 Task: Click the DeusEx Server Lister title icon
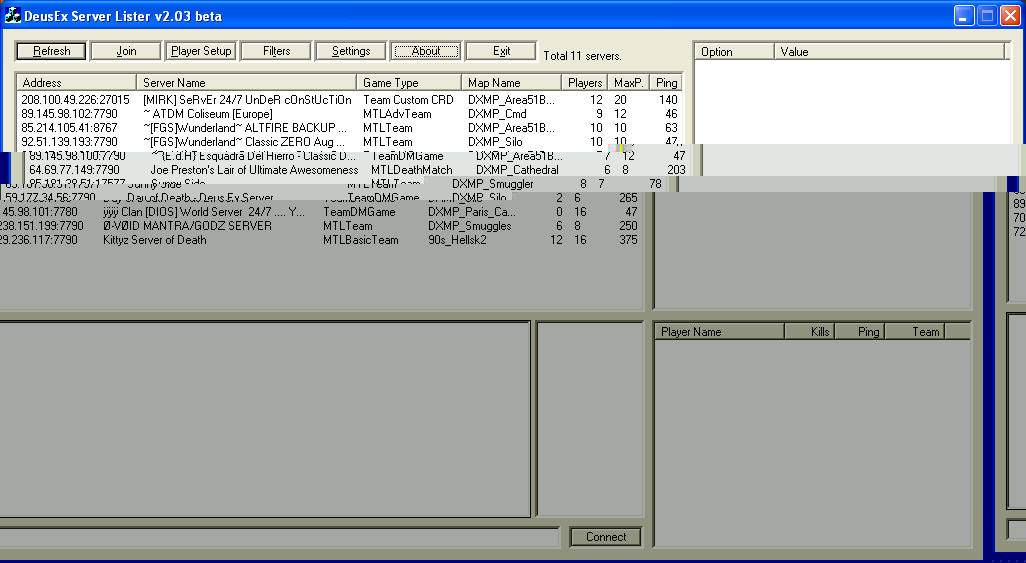12,15
